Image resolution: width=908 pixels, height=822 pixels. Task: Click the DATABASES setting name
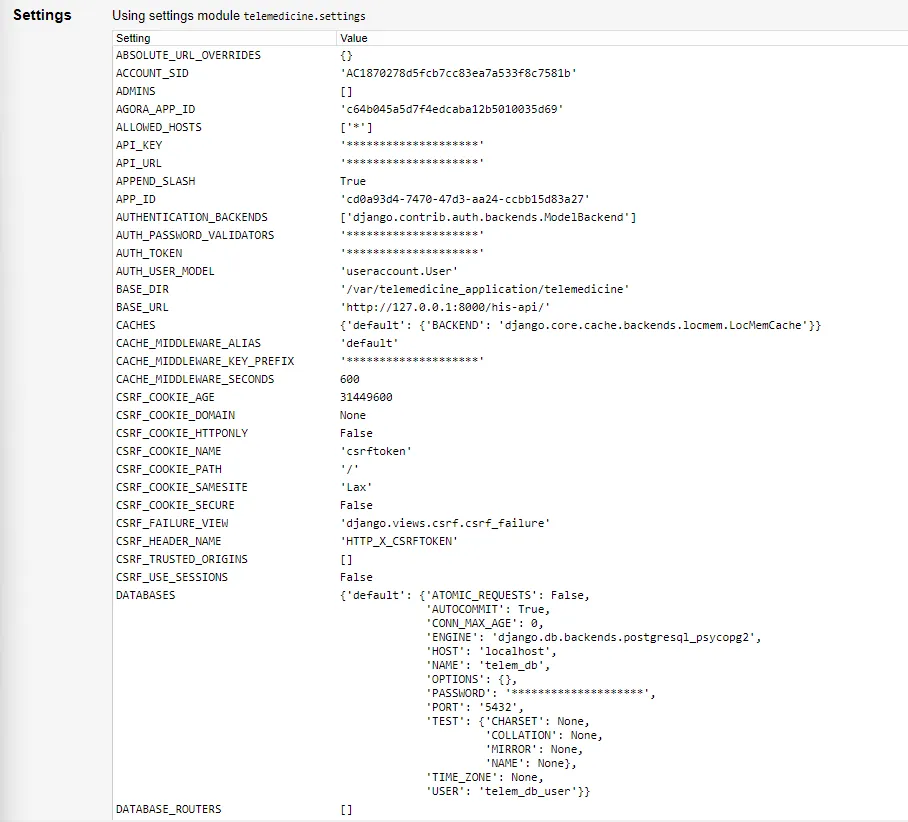(x=145, y=595)
